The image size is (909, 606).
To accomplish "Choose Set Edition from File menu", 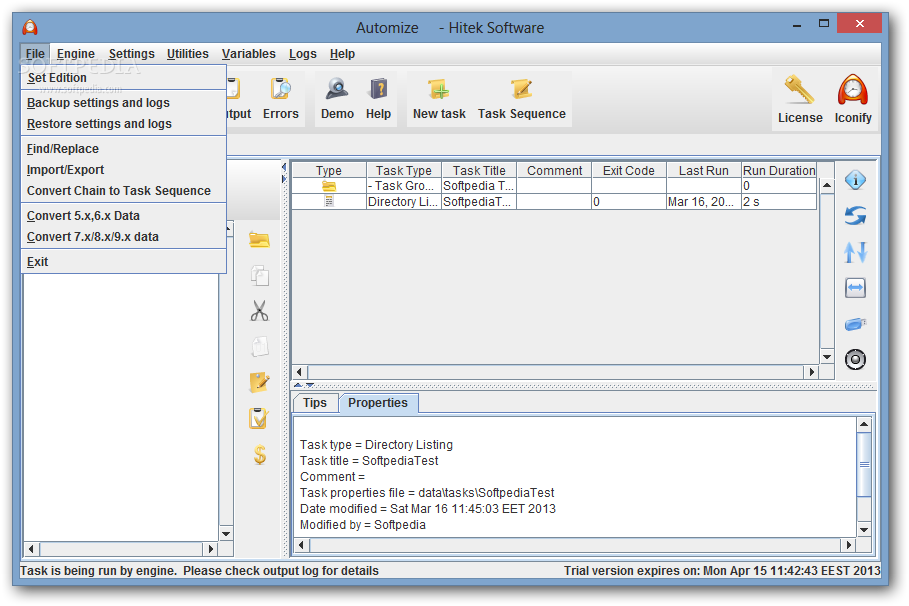I will 123,78.
